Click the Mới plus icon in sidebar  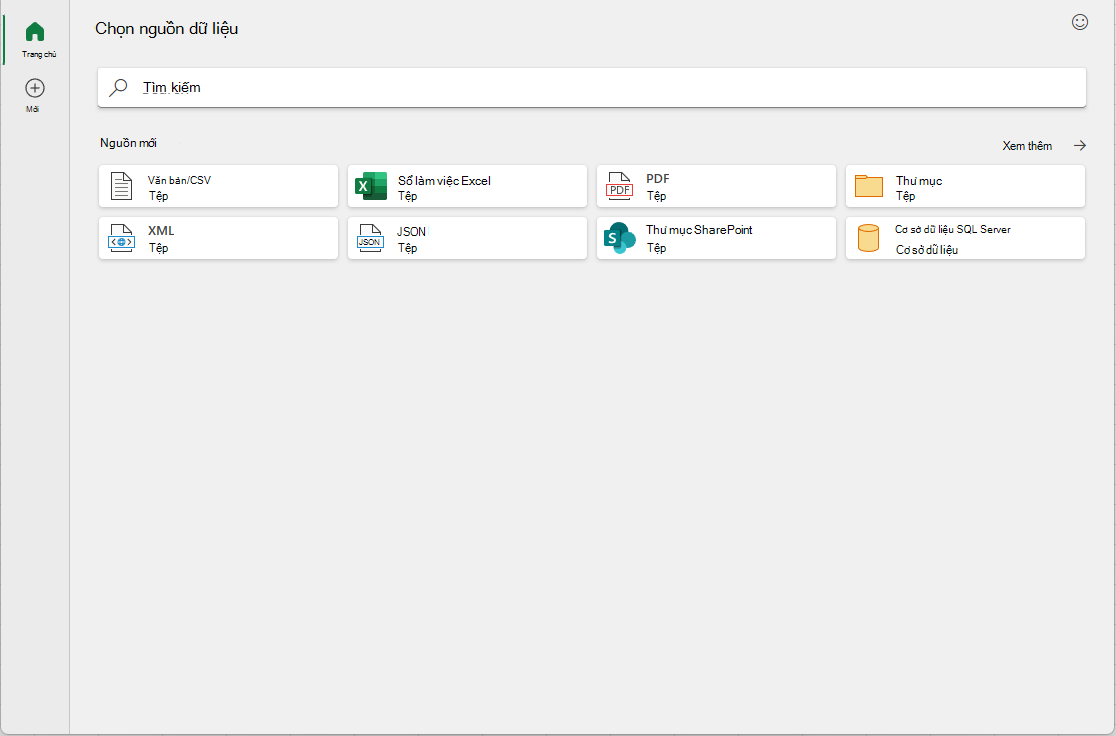tap(35, 88)
